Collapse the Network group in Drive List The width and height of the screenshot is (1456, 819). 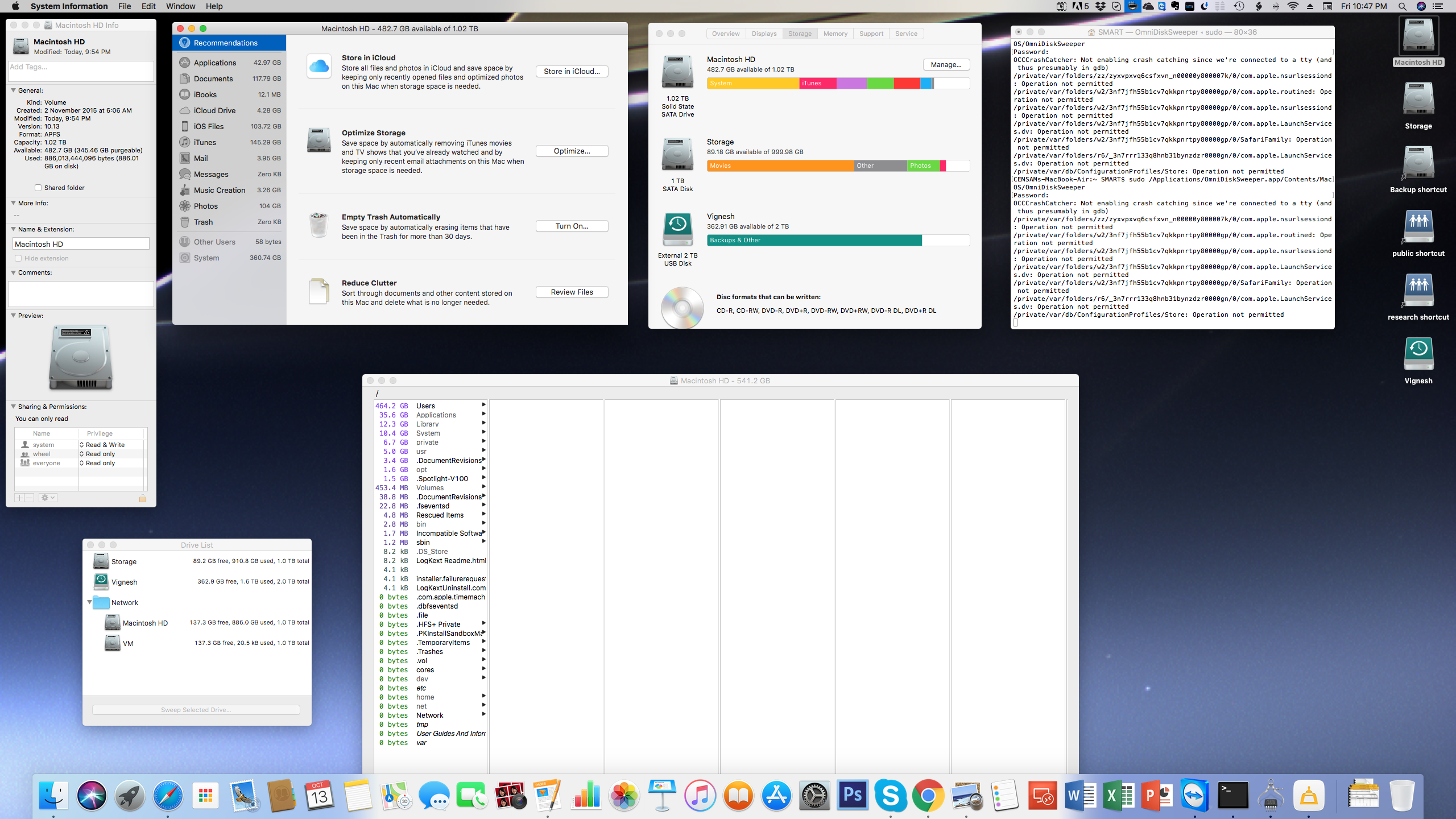click(89, 602)
